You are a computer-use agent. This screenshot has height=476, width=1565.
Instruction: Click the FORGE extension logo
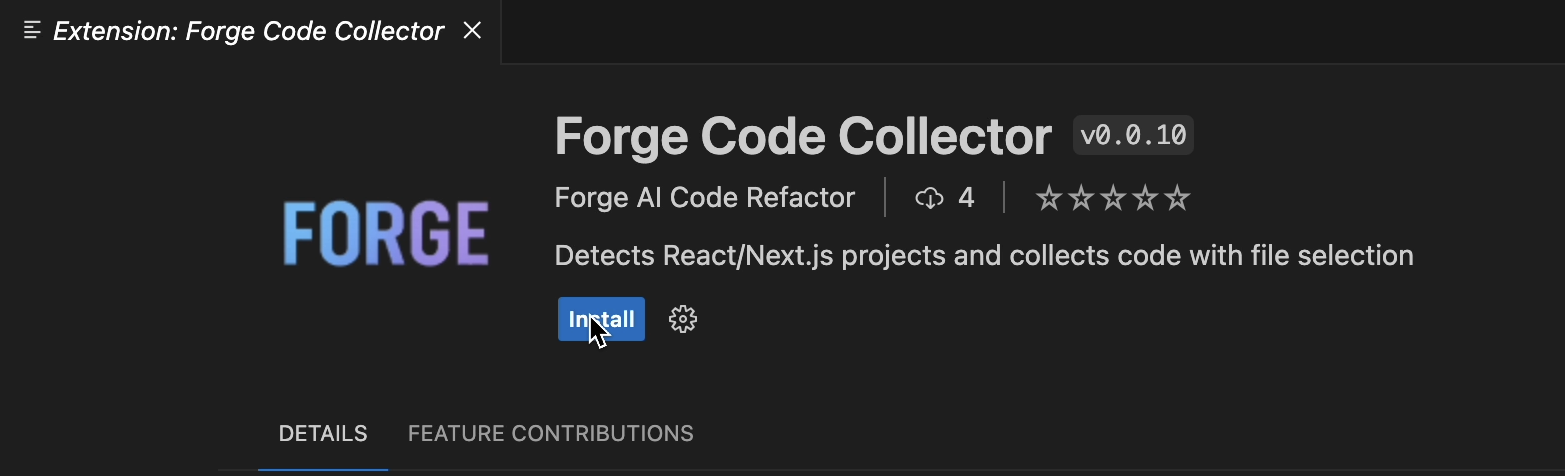386,234
